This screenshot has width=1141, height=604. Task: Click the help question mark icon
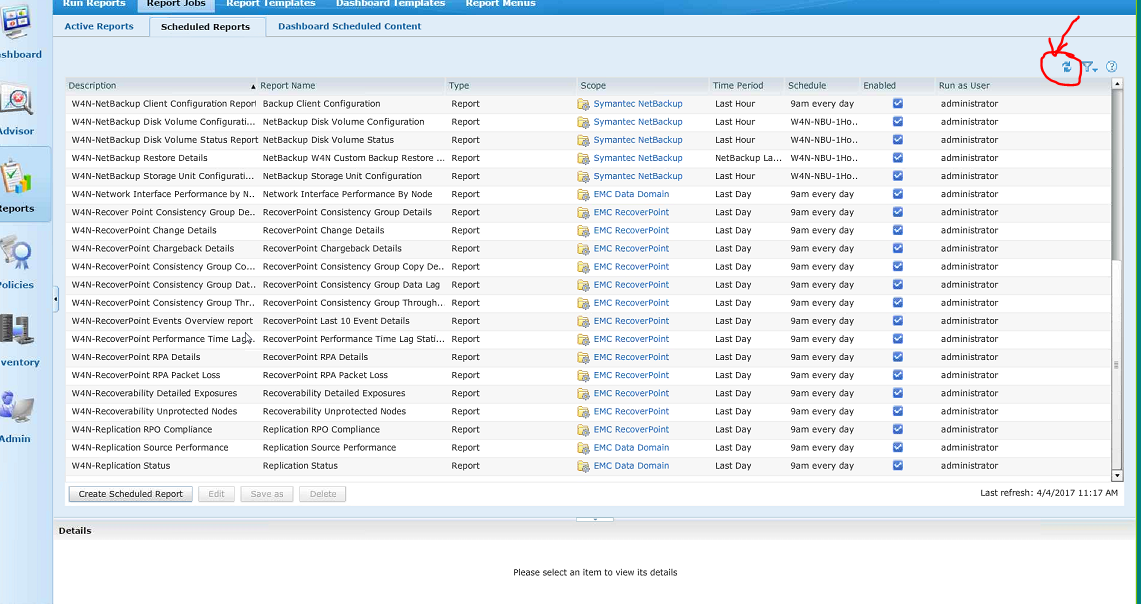point(1111,67)
